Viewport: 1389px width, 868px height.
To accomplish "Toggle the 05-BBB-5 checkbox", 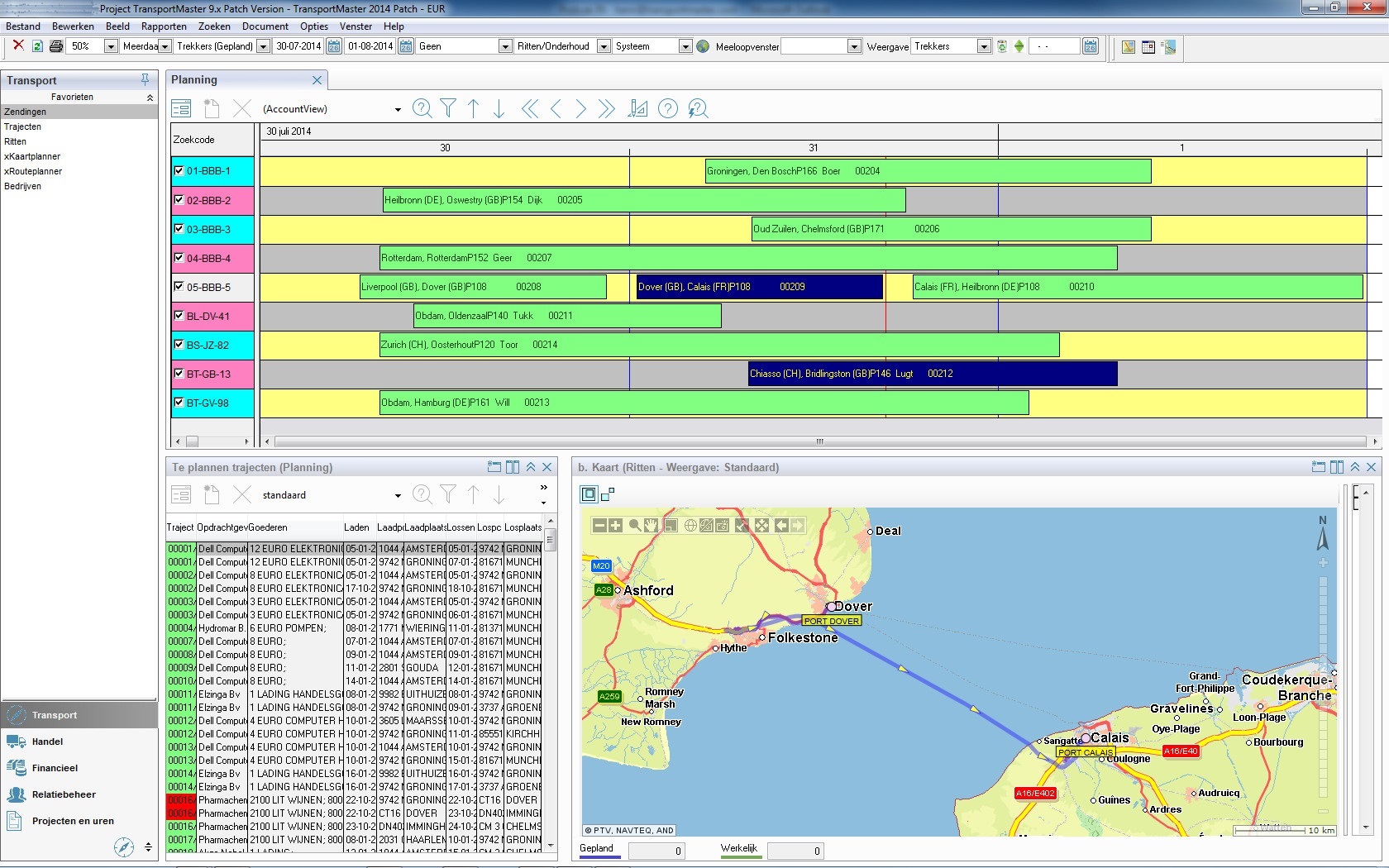I will point(179,287).
